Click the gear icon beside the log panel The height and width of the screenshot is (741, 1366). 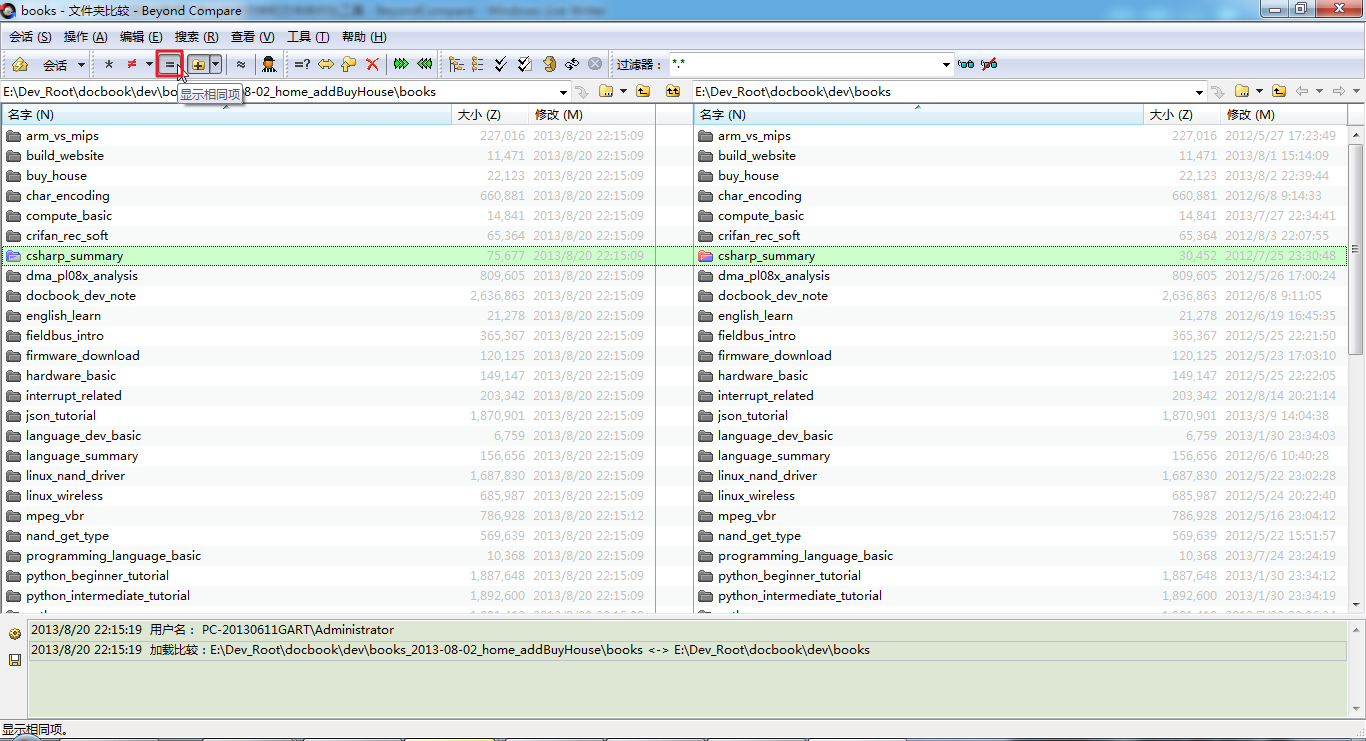pos(15,635)
